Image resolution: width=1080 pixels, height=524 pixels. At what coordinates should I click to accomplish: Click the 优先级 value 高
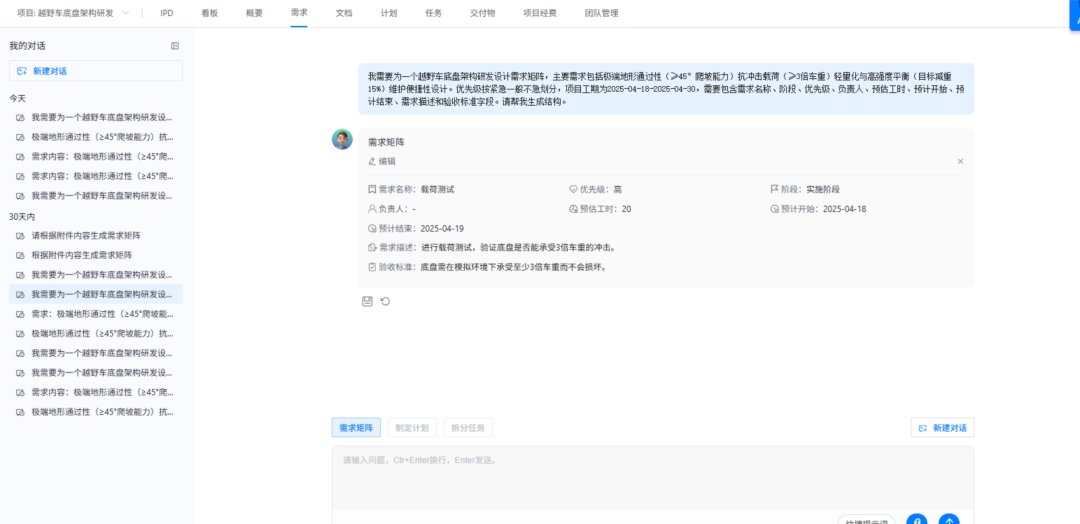pyautogui.click(x=618, y=189)
